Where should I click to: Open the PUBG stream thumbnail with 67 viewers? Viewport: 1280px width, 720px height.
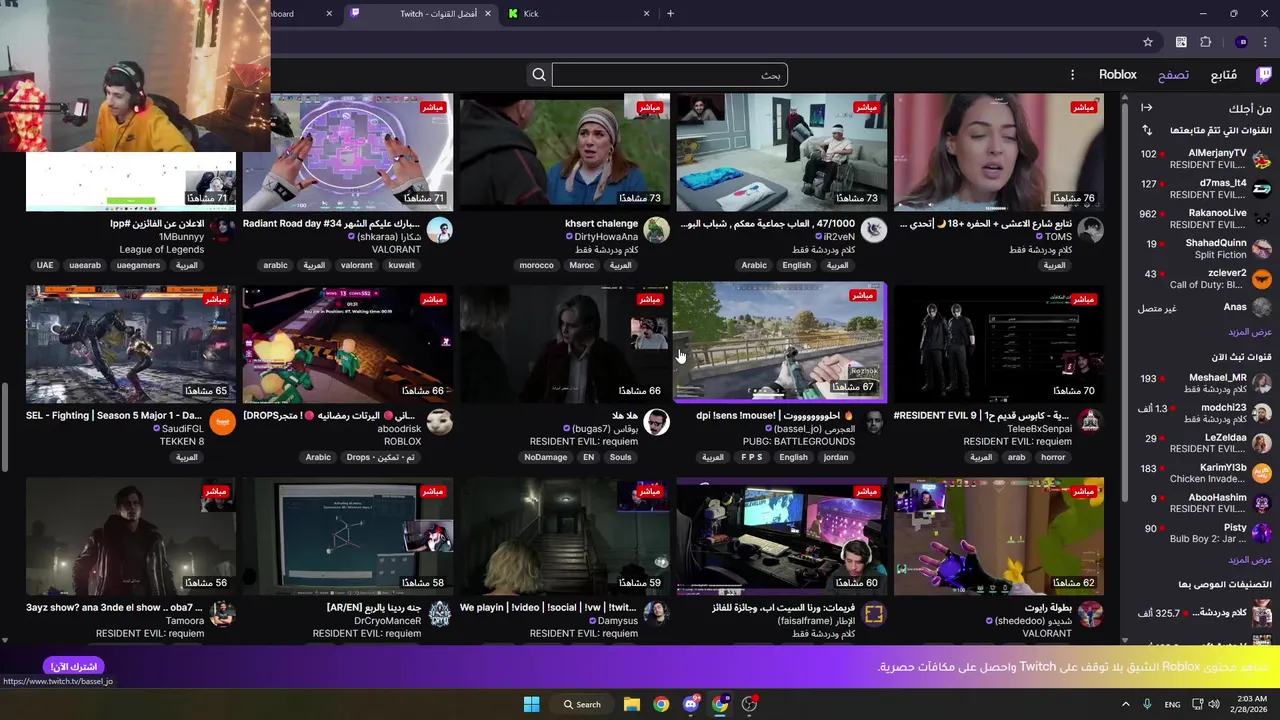point(779,341)
